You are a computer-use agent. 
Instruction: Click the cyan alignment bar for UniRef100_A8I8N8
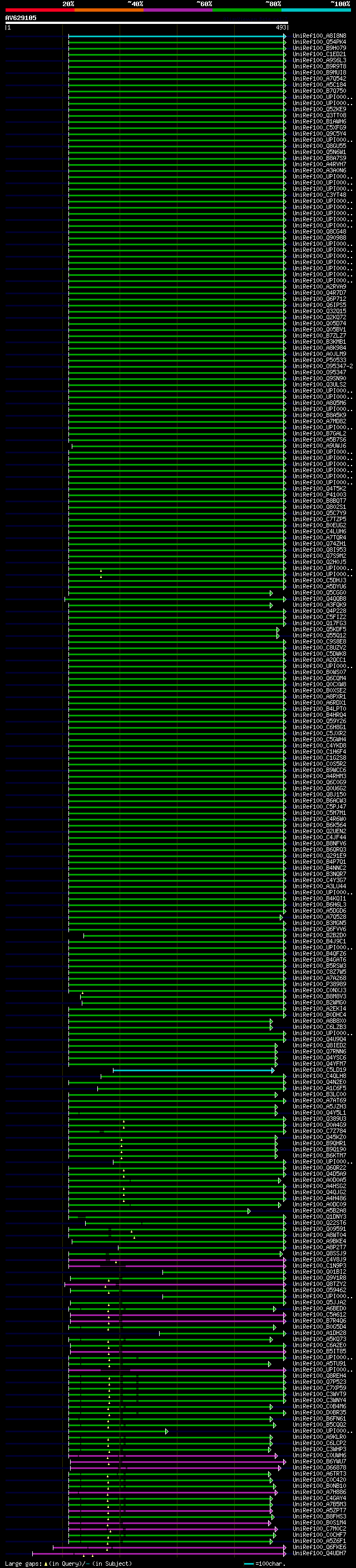[x=176, y=36]
